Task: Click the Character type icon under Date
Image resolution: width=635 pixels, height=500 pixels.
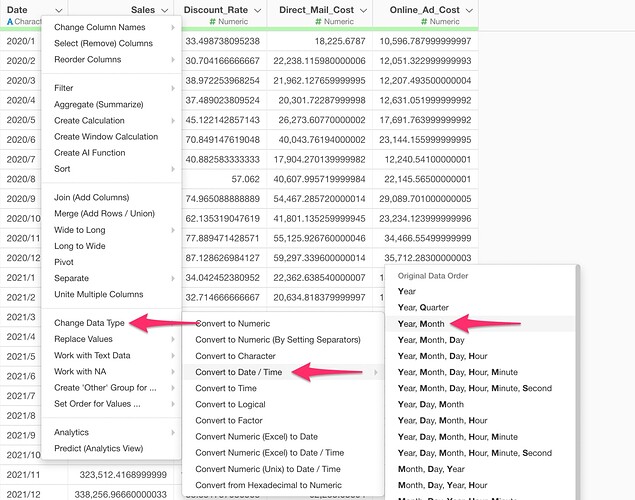Action: 9,21
